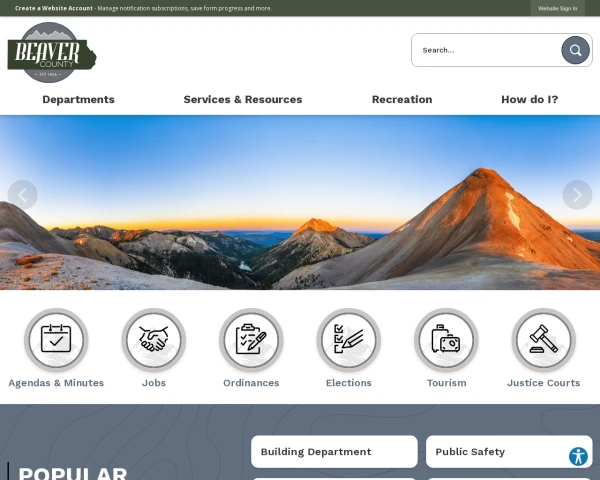Open the Building Department link
This screenshot has width=600, height=480.
[x=334, y=451]
